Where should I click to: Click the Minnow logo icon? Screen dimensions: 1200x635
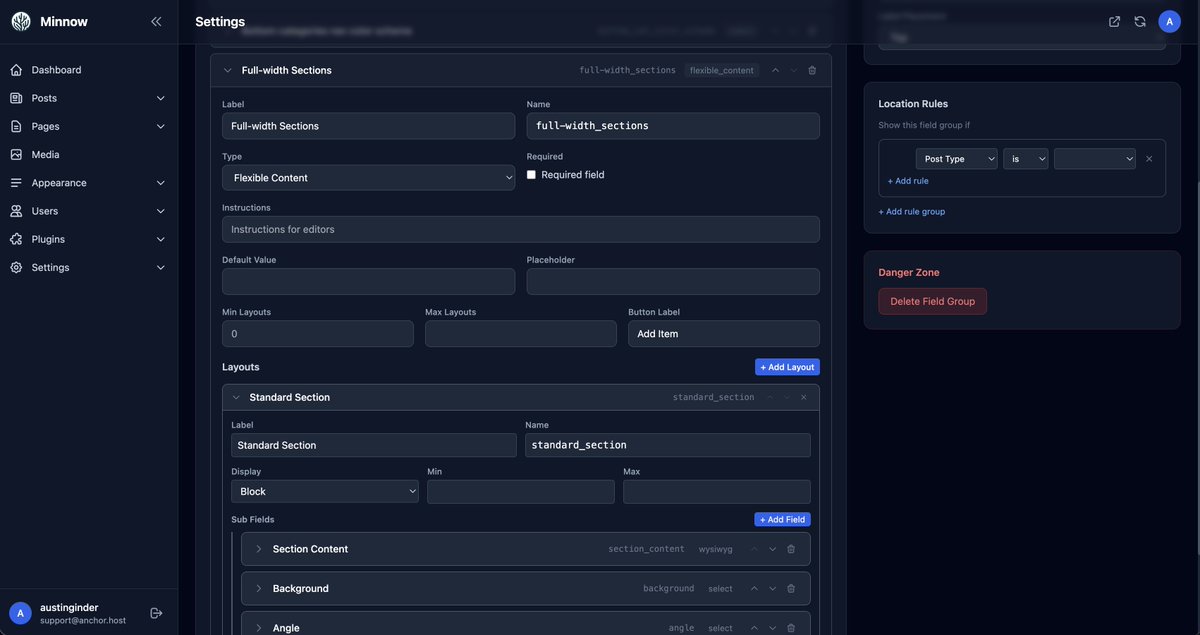click(x=21, y=21)
